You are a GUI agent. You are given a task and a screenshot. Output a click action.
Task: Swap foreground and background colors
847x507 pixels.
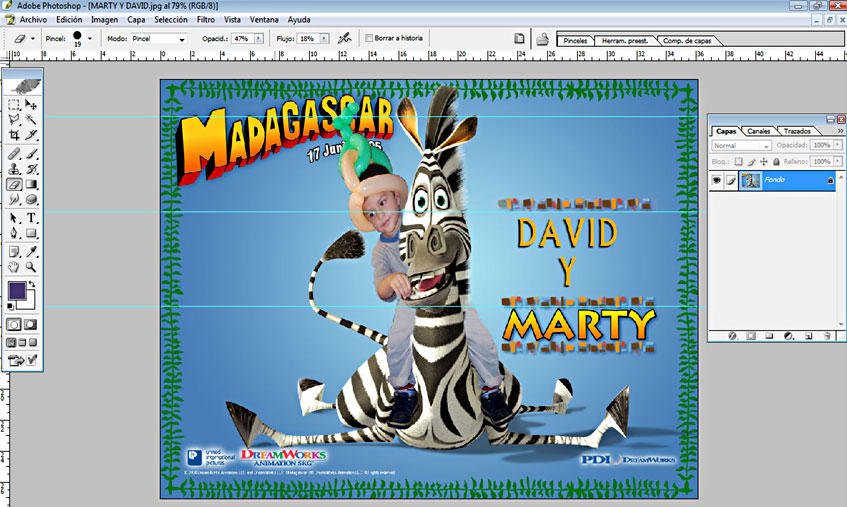pyautogui.click(x=32, y=284)
